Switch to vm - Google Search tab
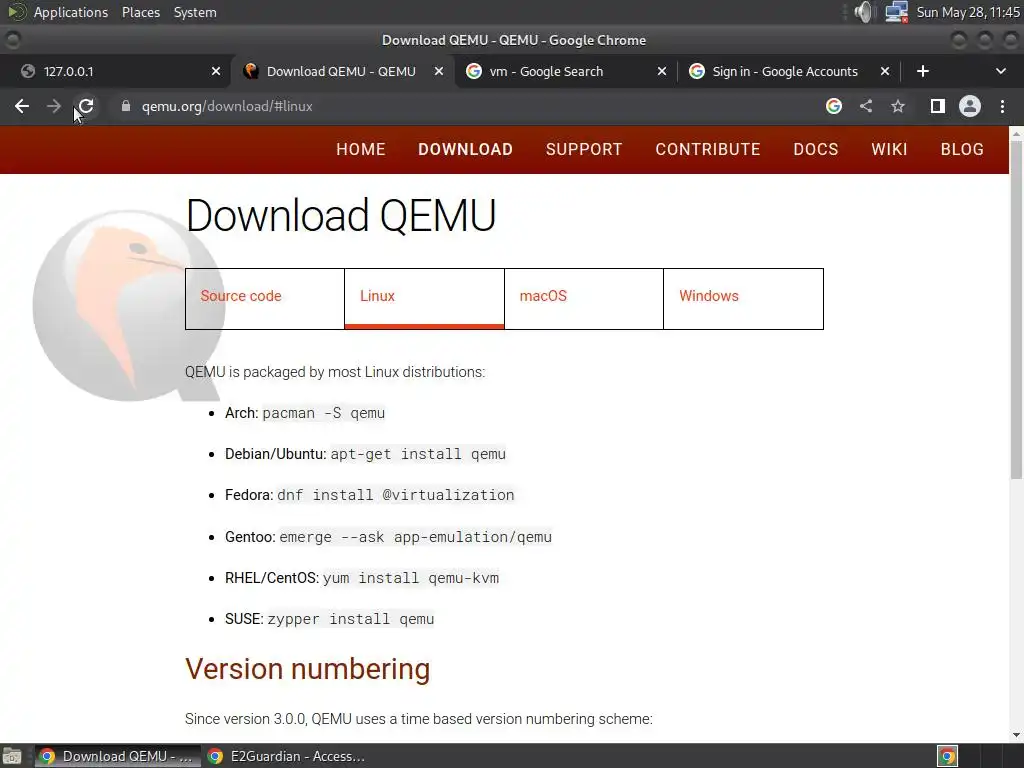 pyautogui.click(x=566, y=71)
